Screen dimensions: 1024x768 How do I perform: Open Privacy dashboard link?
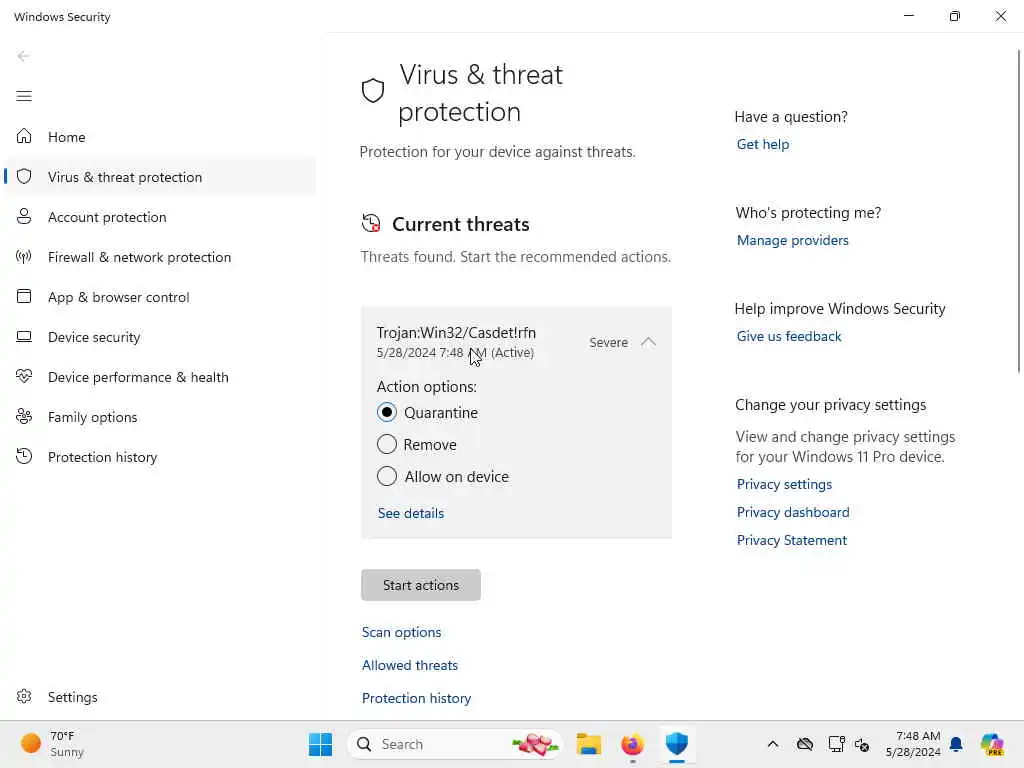[x=793, y=512]
